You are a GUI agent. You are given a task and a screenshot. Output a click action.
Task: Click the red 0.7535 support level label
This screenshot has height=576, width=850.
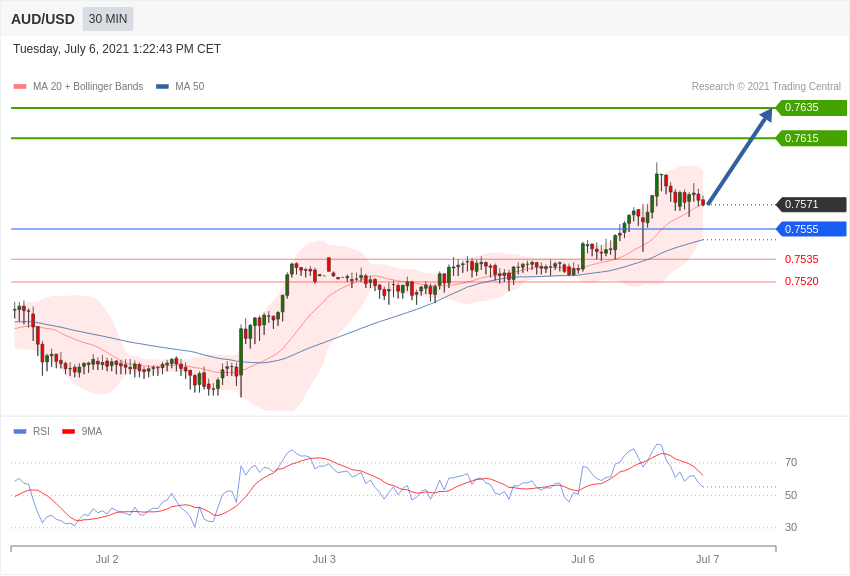click(x=801, y=260)
